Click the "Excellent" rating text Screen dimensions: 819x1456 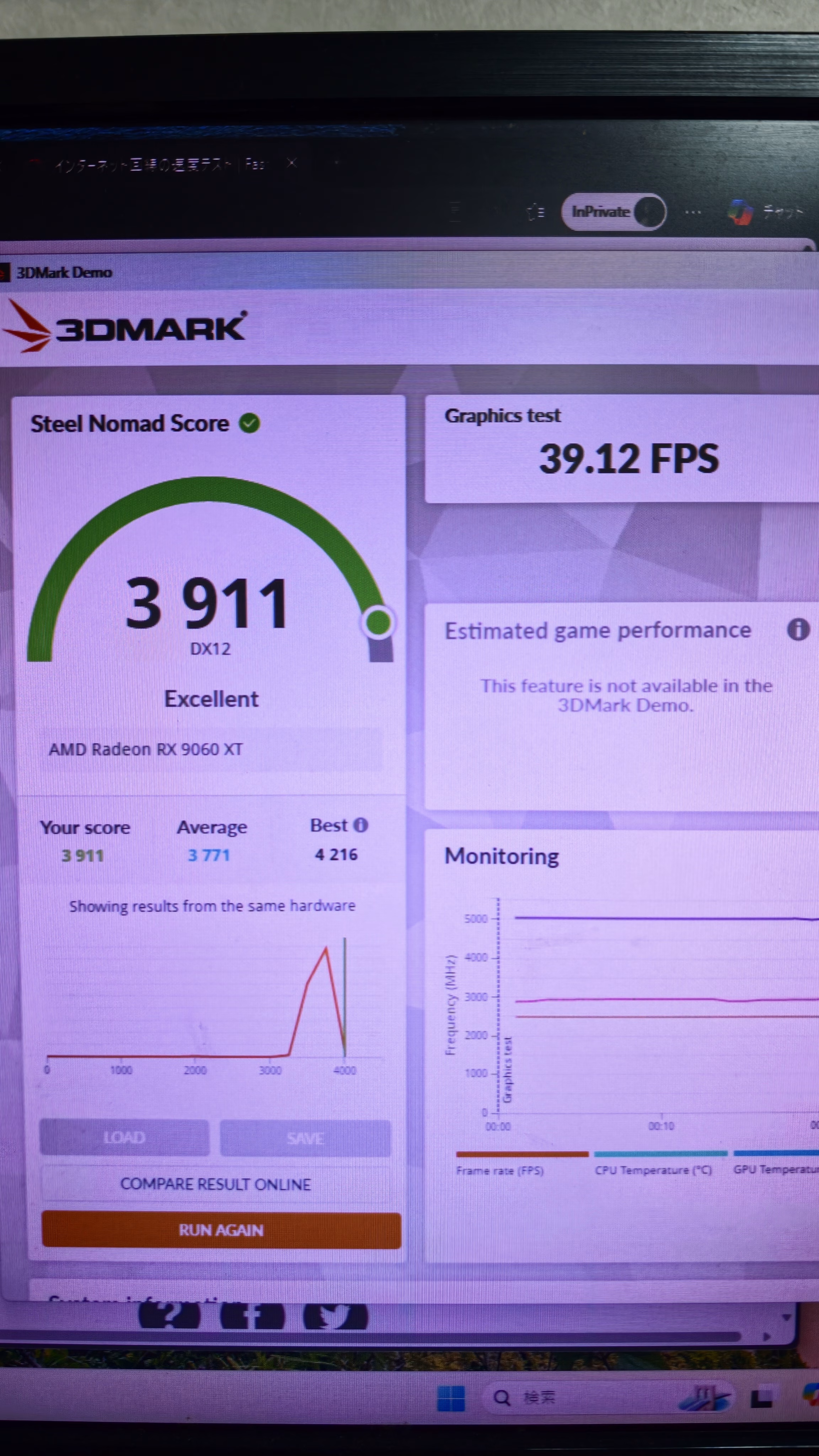click(212, 699)
